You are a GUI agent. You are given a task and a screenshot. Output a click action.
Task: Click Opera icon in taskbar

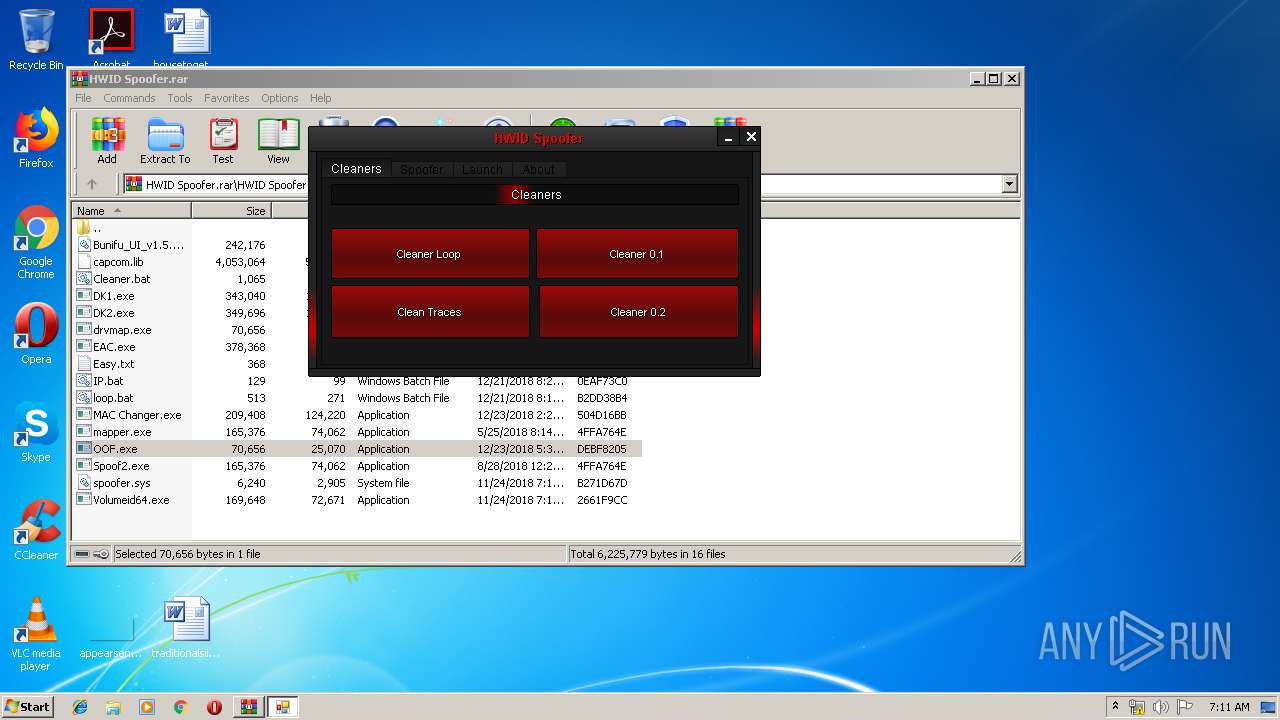click(214, 707)
